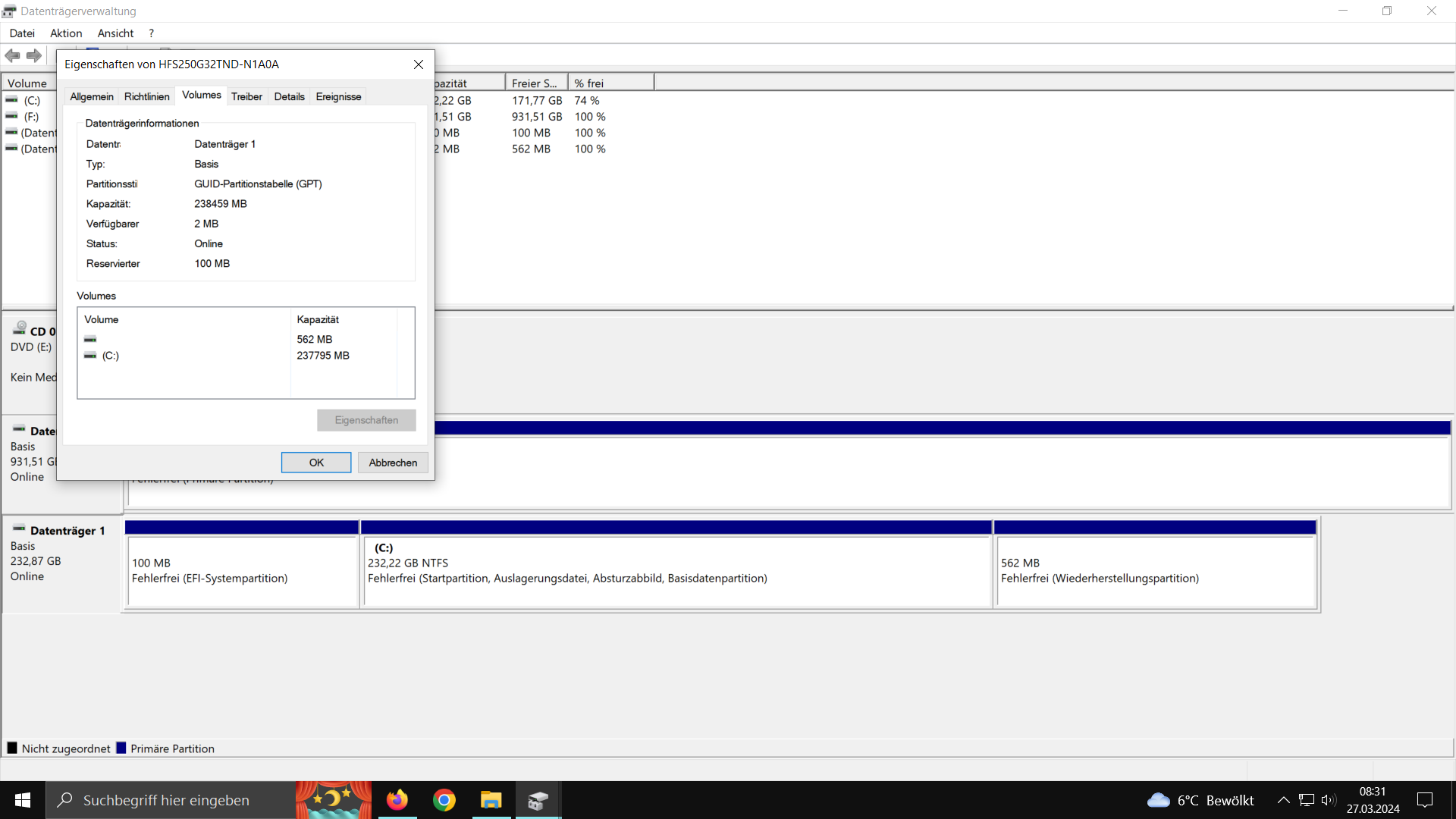Open Google Chrome from the taskbar
The height and width of the screenshot is (819, 1456).
[x=444, y=800]
